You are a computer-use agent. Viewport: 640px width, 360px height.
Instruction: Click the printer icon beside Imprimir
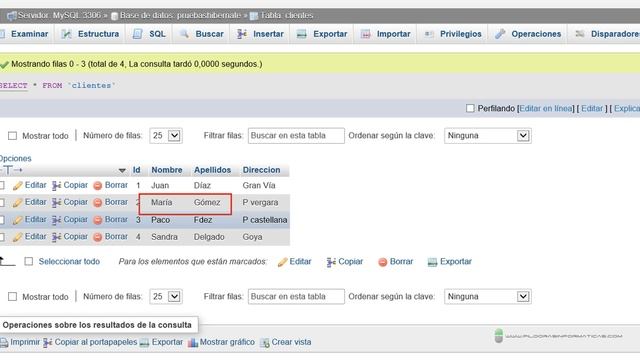[4, 342]
